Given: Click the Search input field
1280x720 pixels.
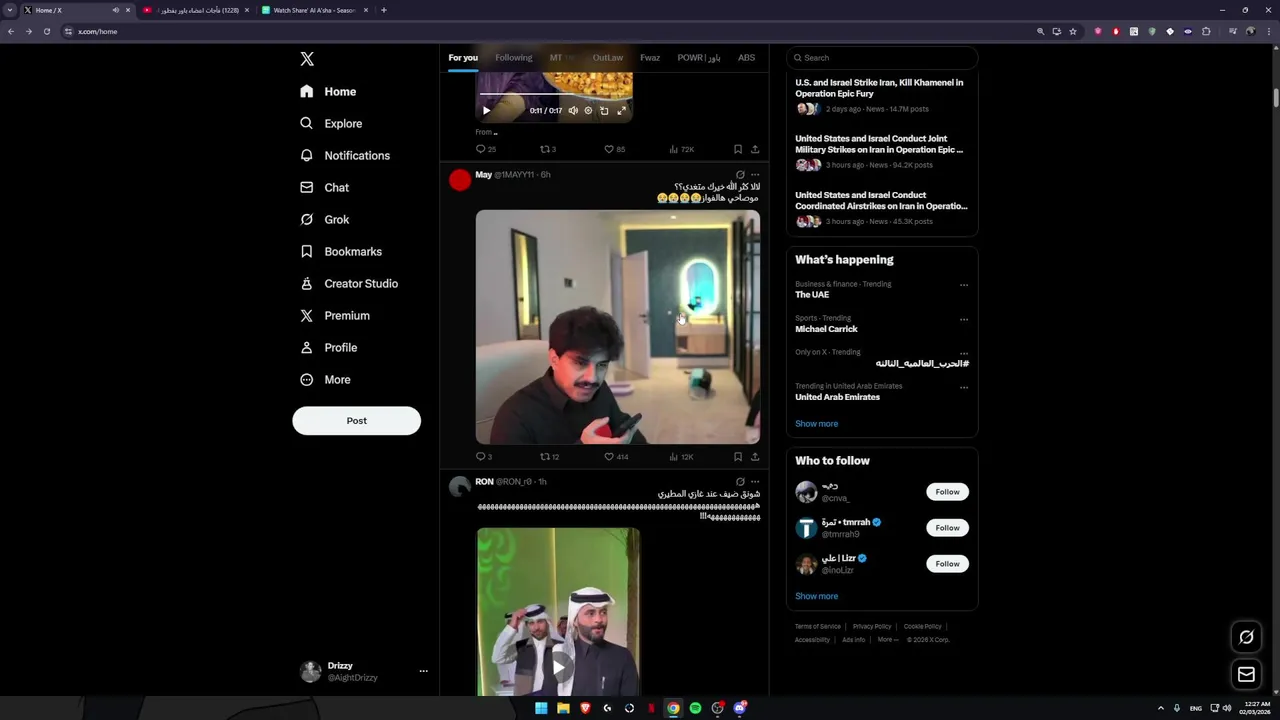Looking at the screenshot, I should [882, 58].
